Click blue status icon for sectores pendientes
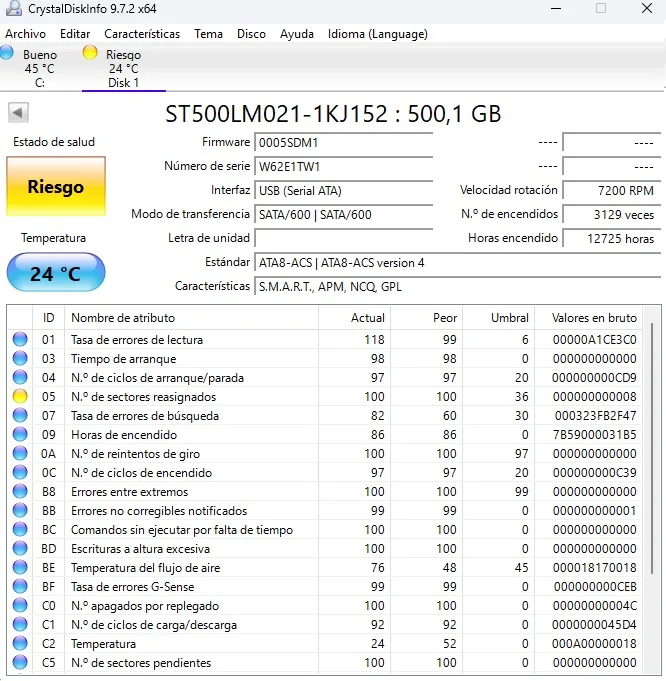The image size is (666, 681). (x=20, y=663)
